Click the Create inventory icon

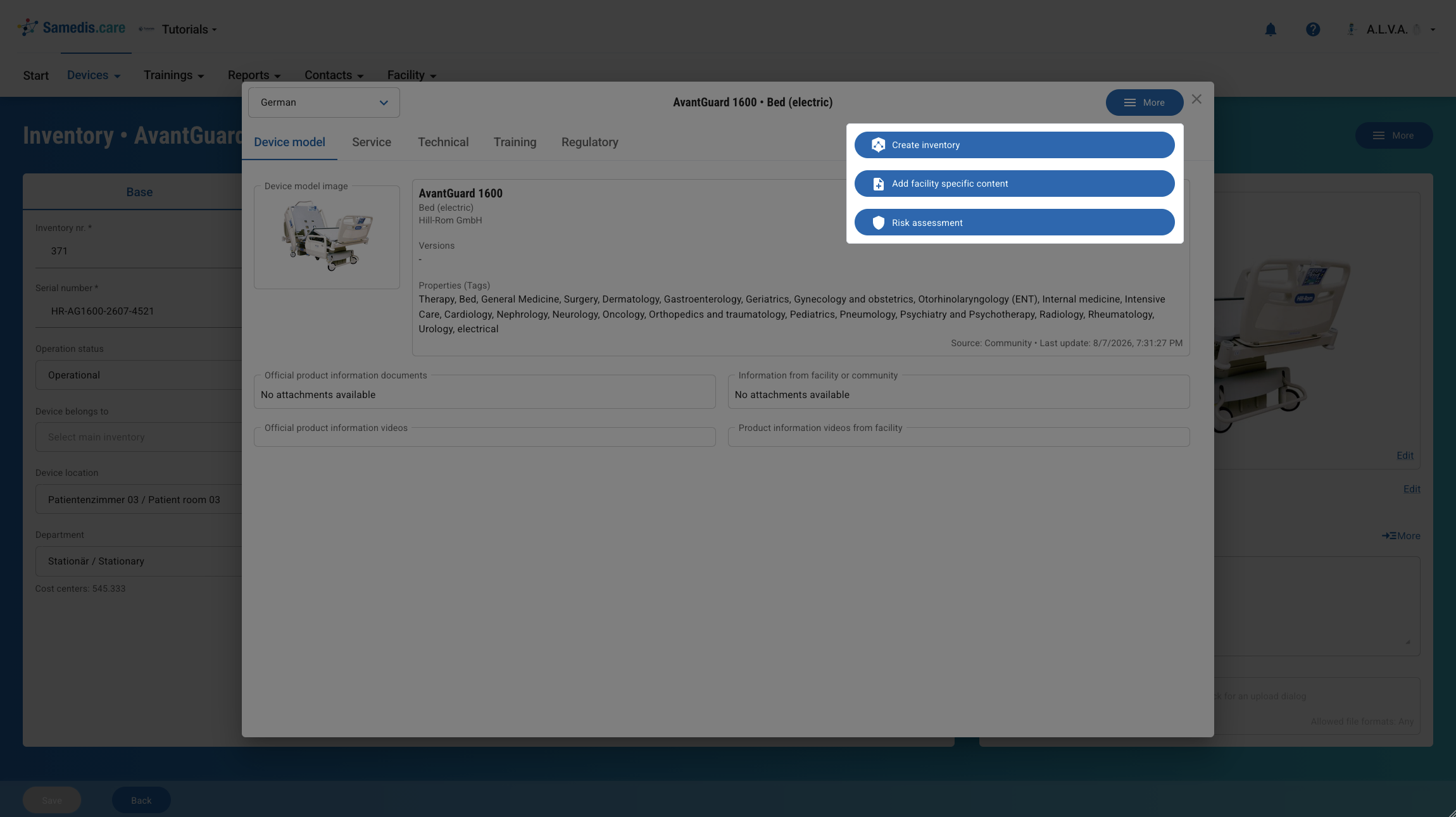coord(878,145)
